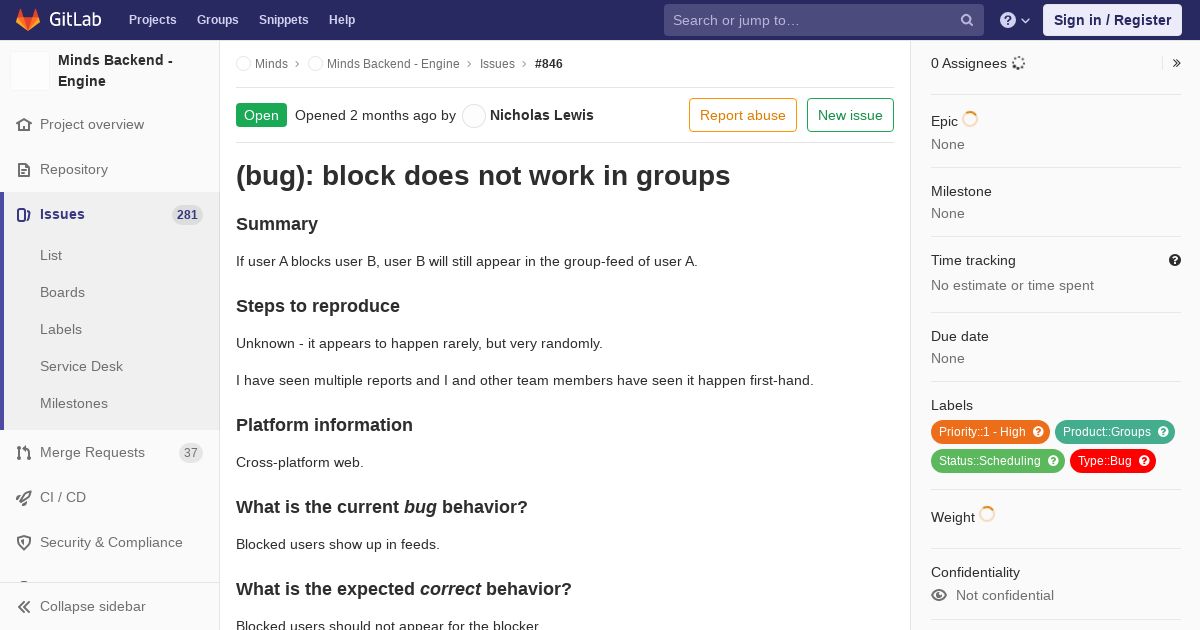Click the Issues count badge 281
1200x630 pixels.
(x=187, y=215)
